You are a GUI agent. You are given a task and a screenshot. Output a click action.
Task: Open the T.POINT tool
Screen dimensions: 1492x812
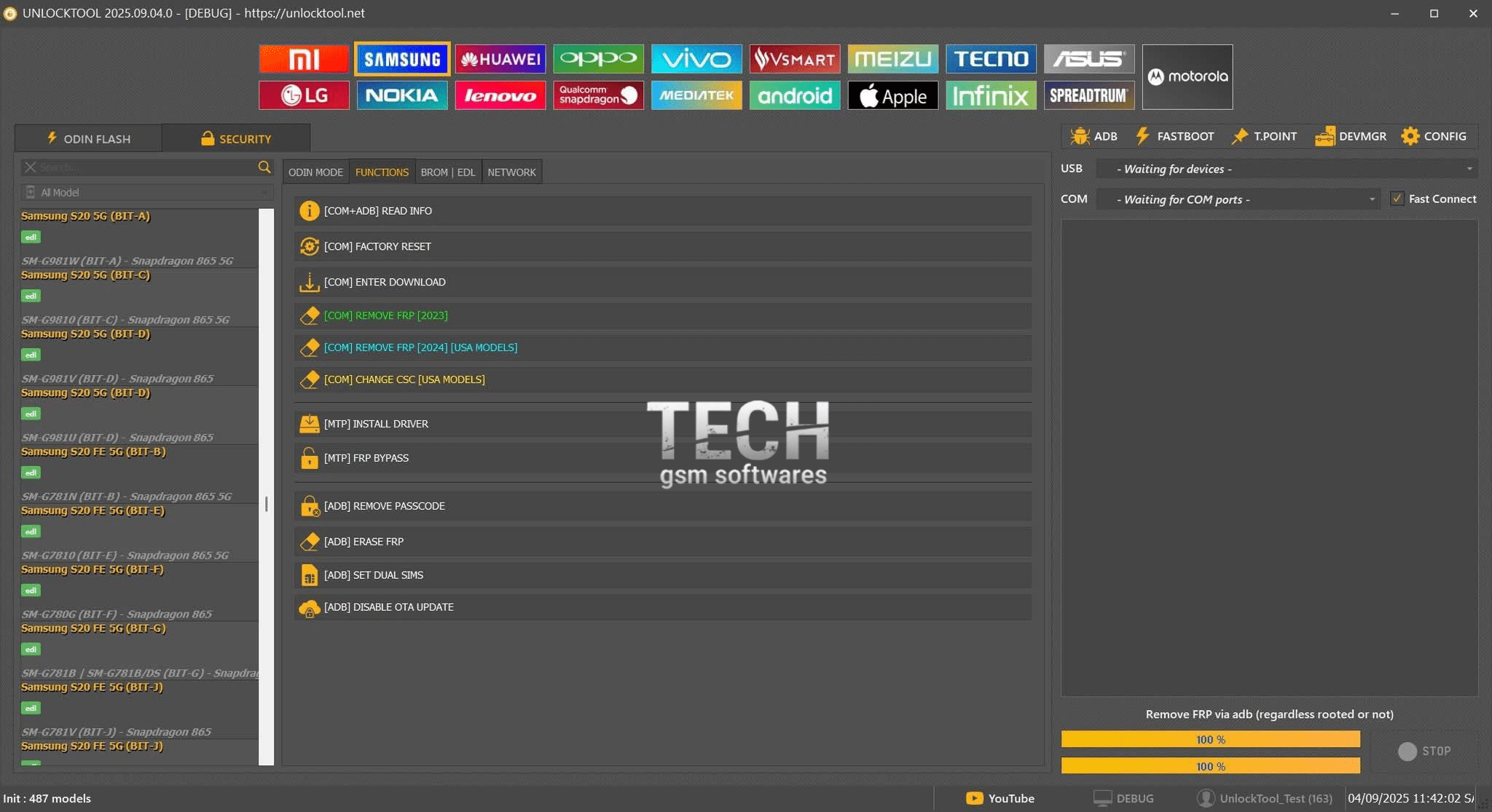click(1264, 136)
